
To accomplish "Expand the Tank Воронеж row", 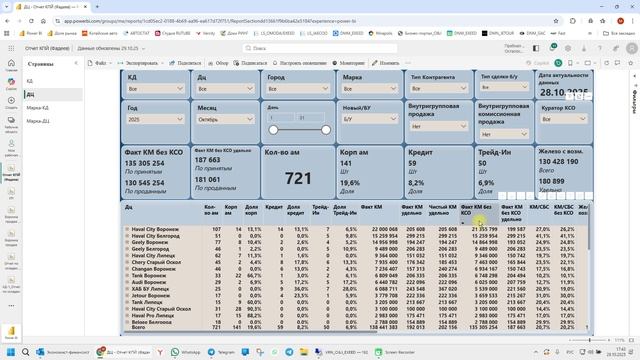I will coord(127,276).
